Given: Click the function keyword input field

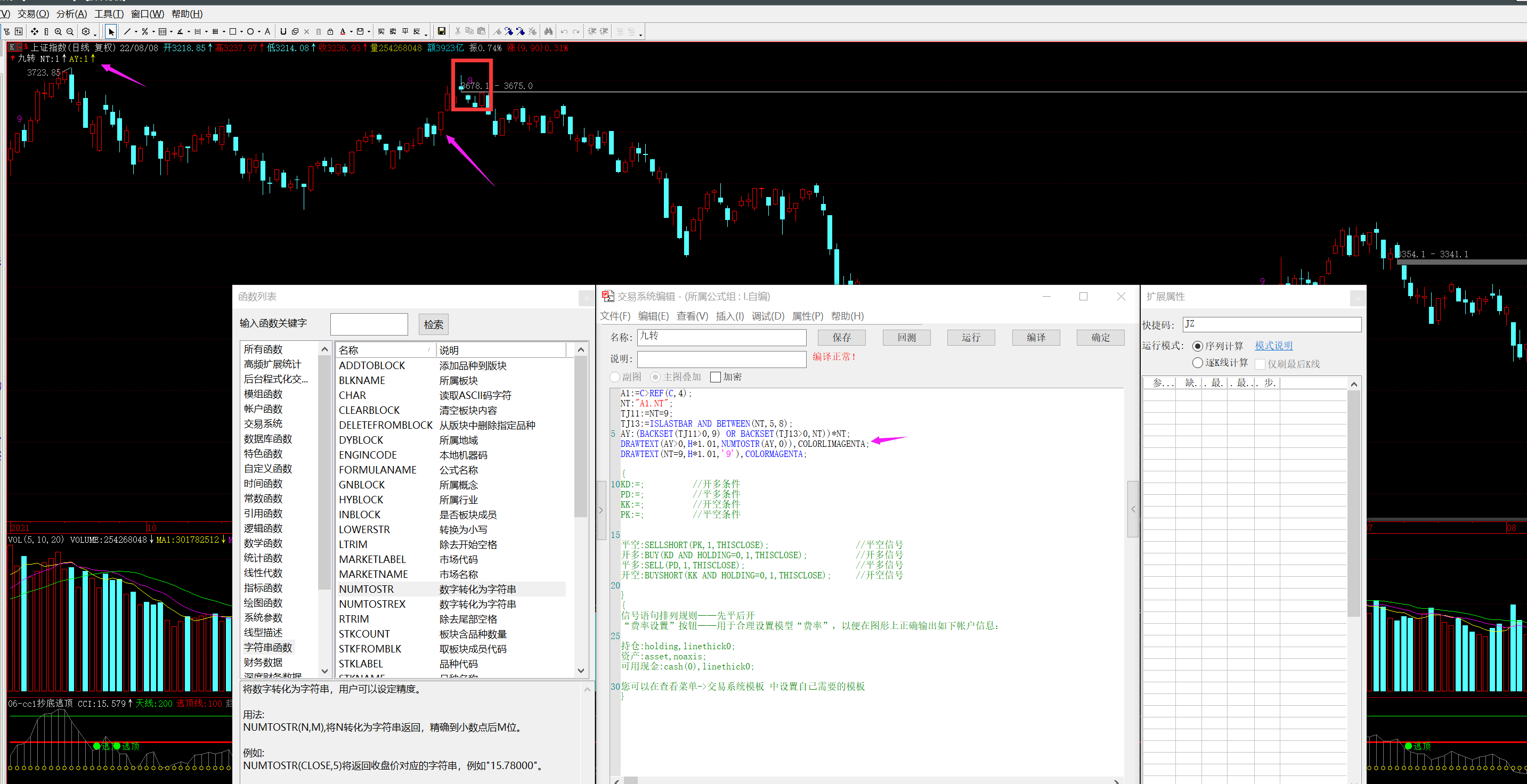Looking at the screenshot, I should coord(369,325).
